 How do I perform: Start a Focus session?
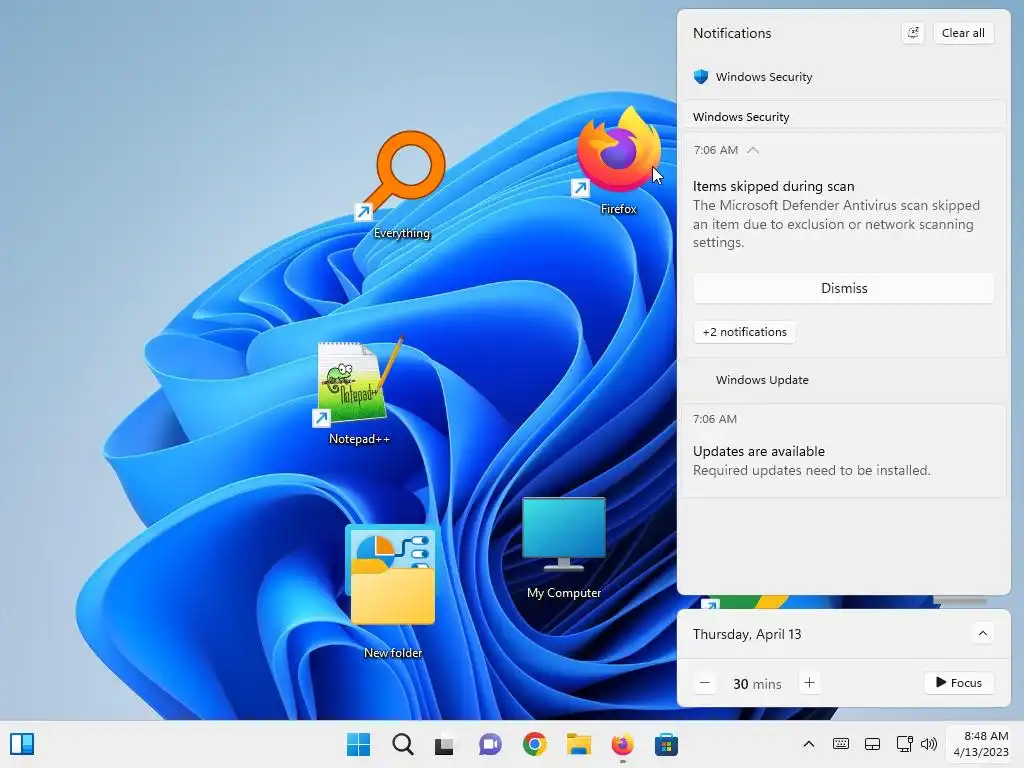[x=959, y=682]
